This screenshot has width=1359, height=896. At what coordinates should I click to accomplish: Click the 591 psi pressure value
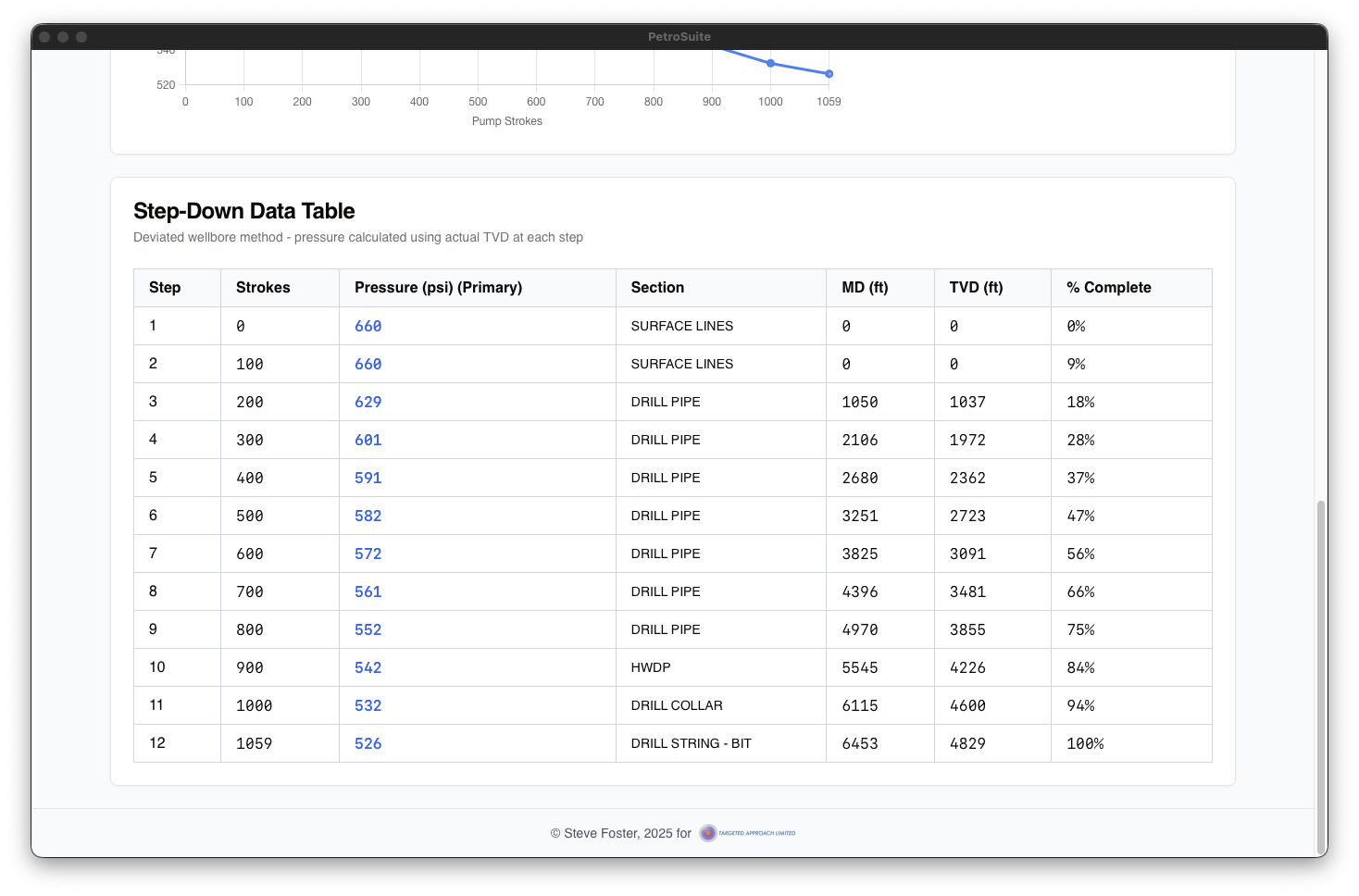pyautogui.click(x=368, y=478)
